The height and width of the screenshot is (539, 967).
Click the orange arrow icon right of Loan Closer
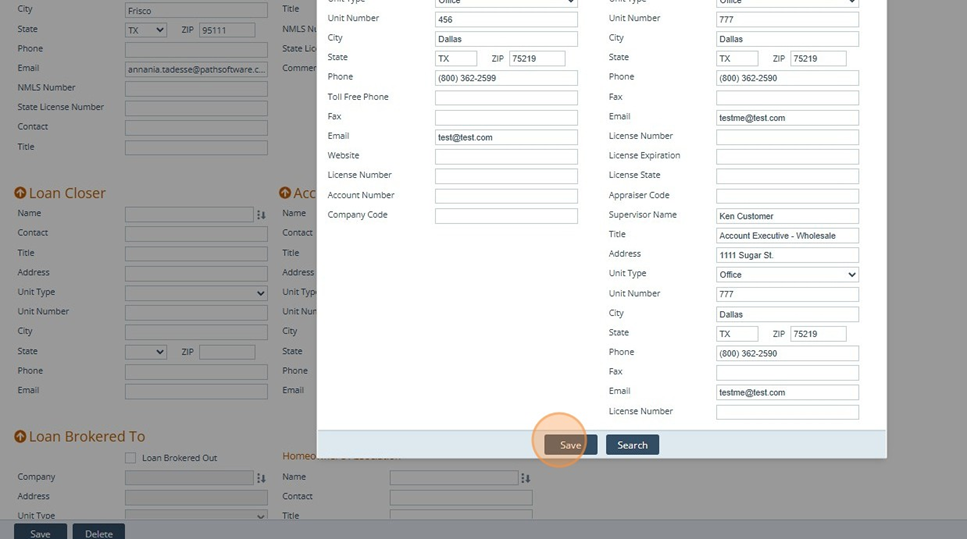[285, 193]
